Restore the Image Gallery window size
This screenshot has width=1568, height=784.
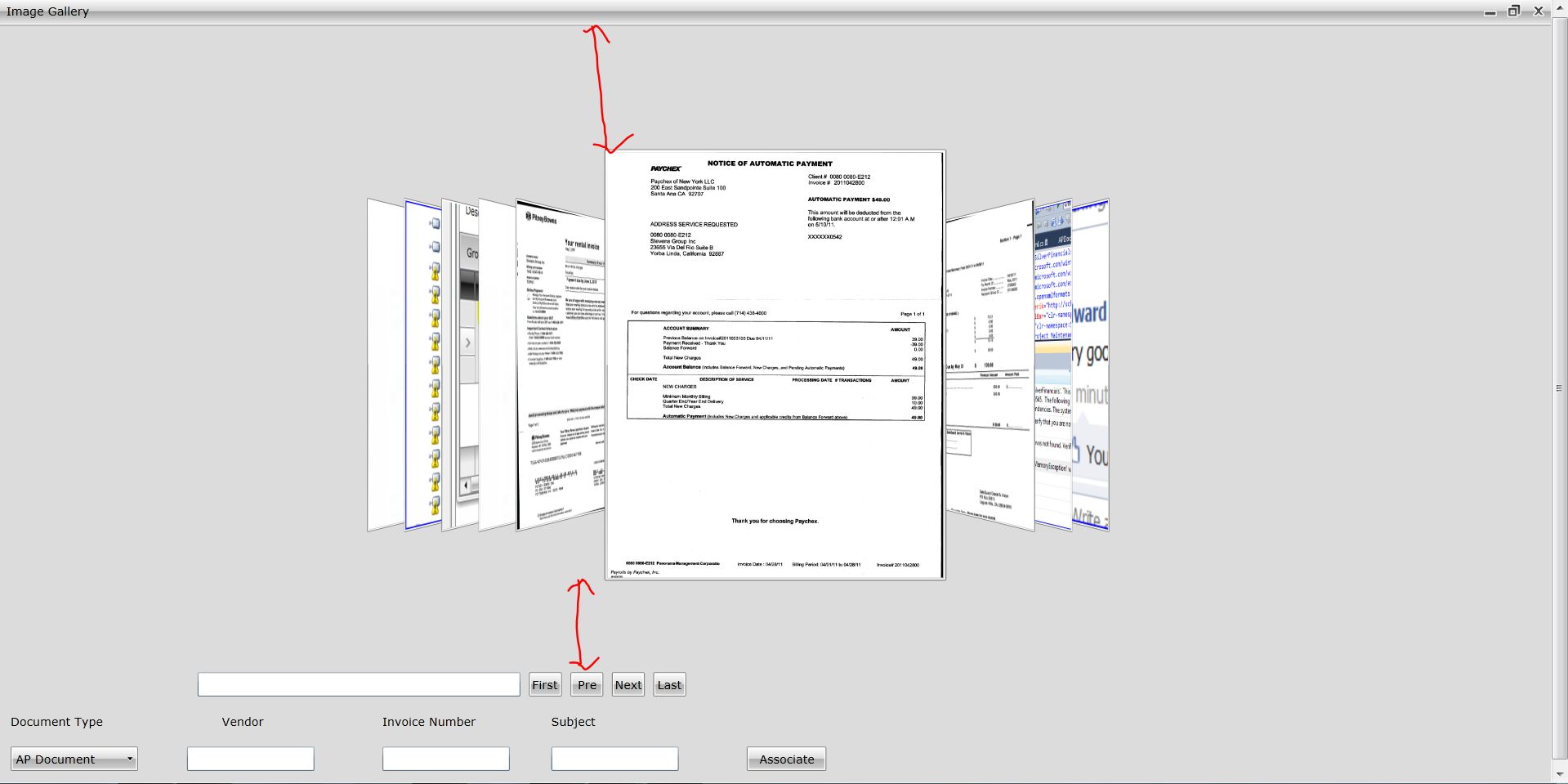1514,11
